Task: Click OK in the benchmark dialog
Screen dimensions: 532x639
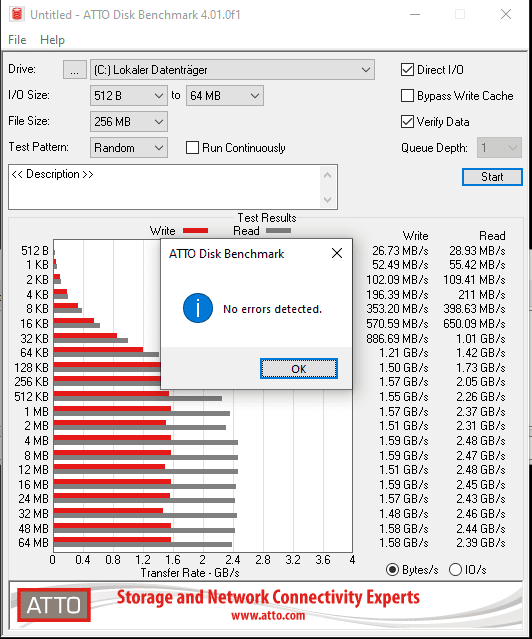Action: click(x=299, y=369)
